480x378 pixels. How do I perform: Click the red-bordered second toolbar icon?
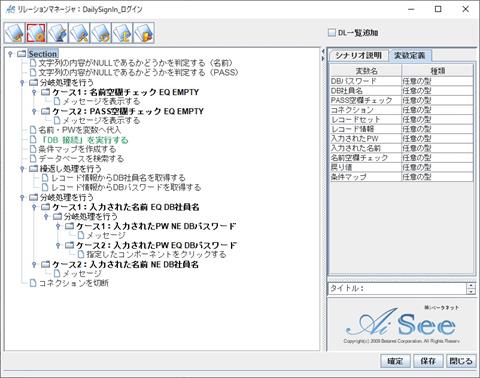point(36,33)
